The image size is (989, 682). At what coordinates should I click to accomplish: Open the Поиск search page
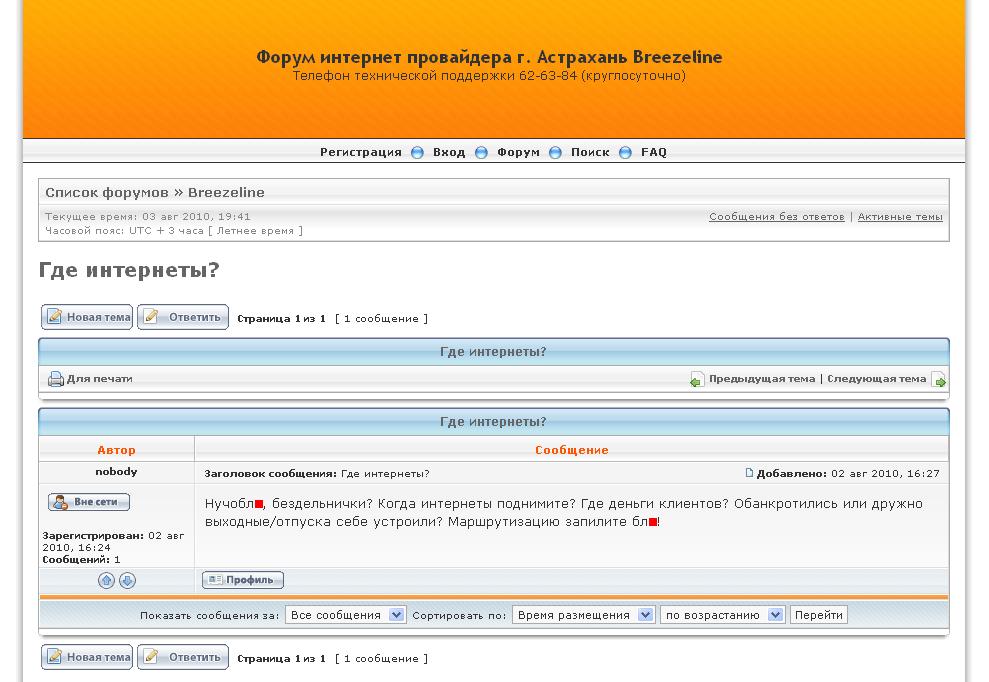click(590, 152)
